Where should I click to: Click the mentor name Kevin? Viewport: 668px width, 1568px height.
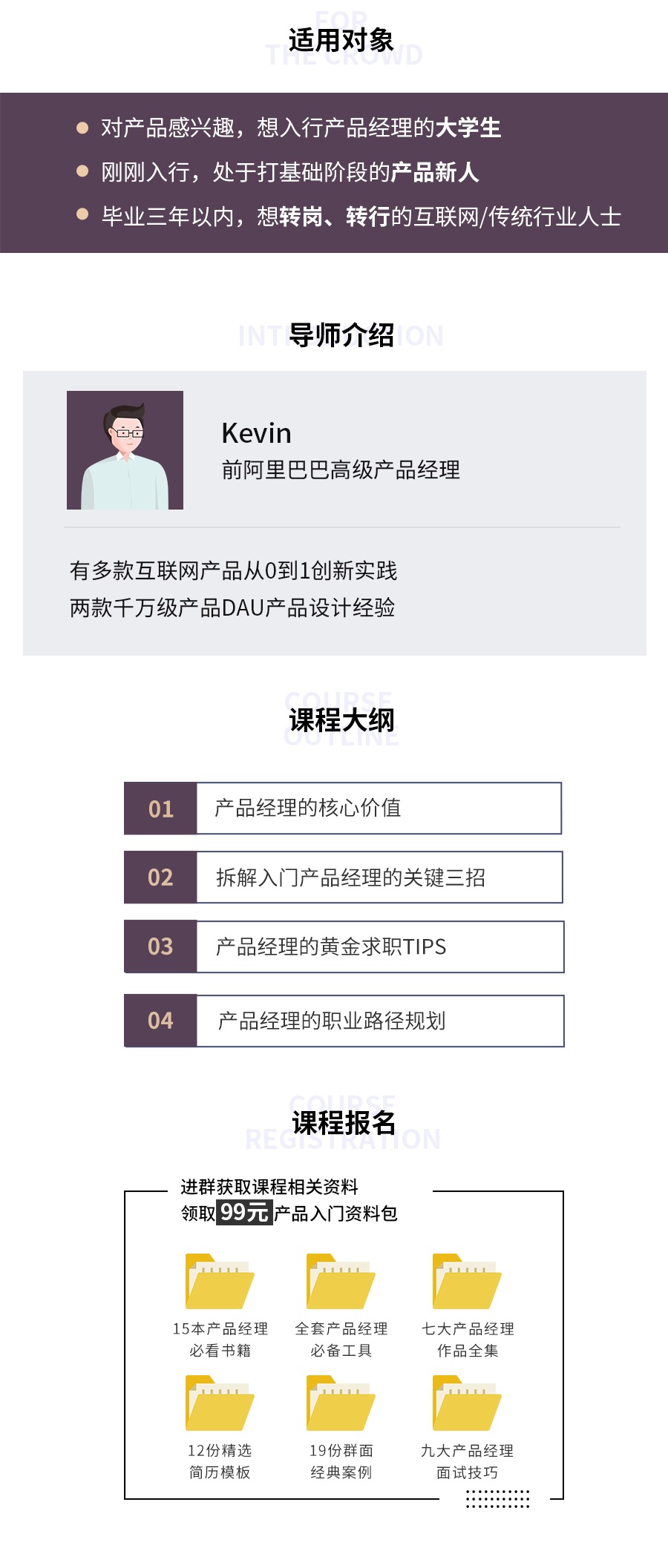[256, 433]
